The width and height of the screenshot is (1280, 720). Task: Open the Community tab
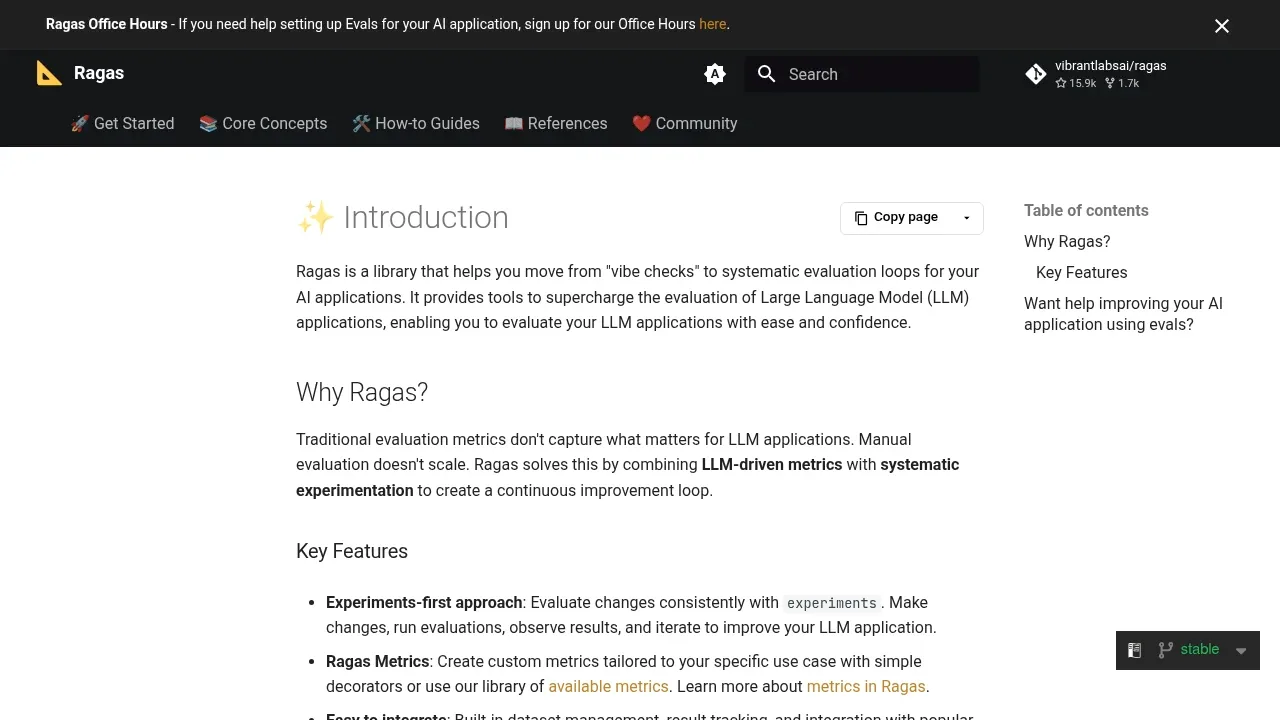click(685, 124)
